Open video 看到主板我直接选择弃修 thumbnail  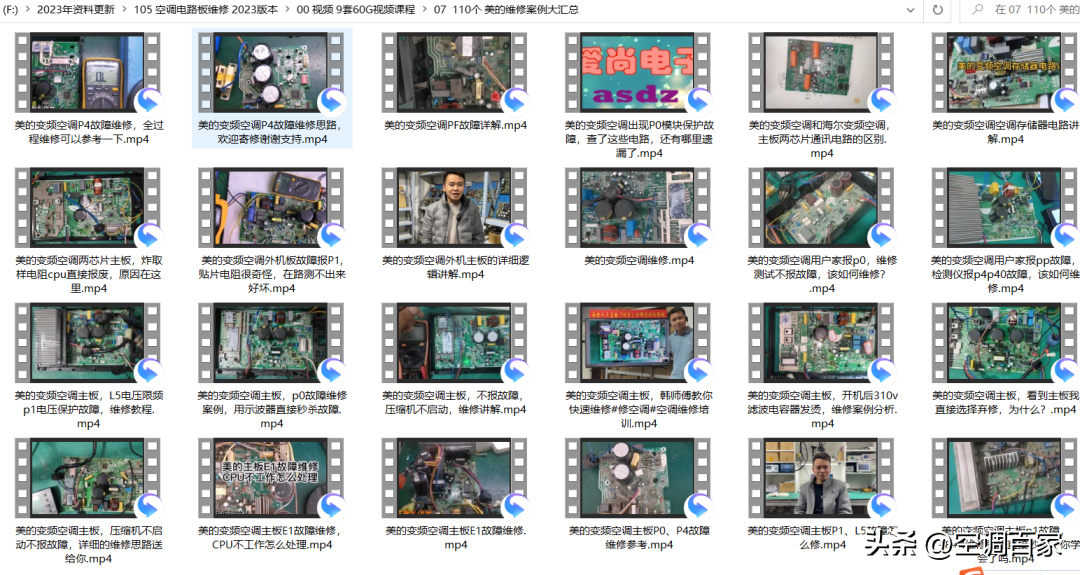pyautogui.click(x=1006, y=343)
